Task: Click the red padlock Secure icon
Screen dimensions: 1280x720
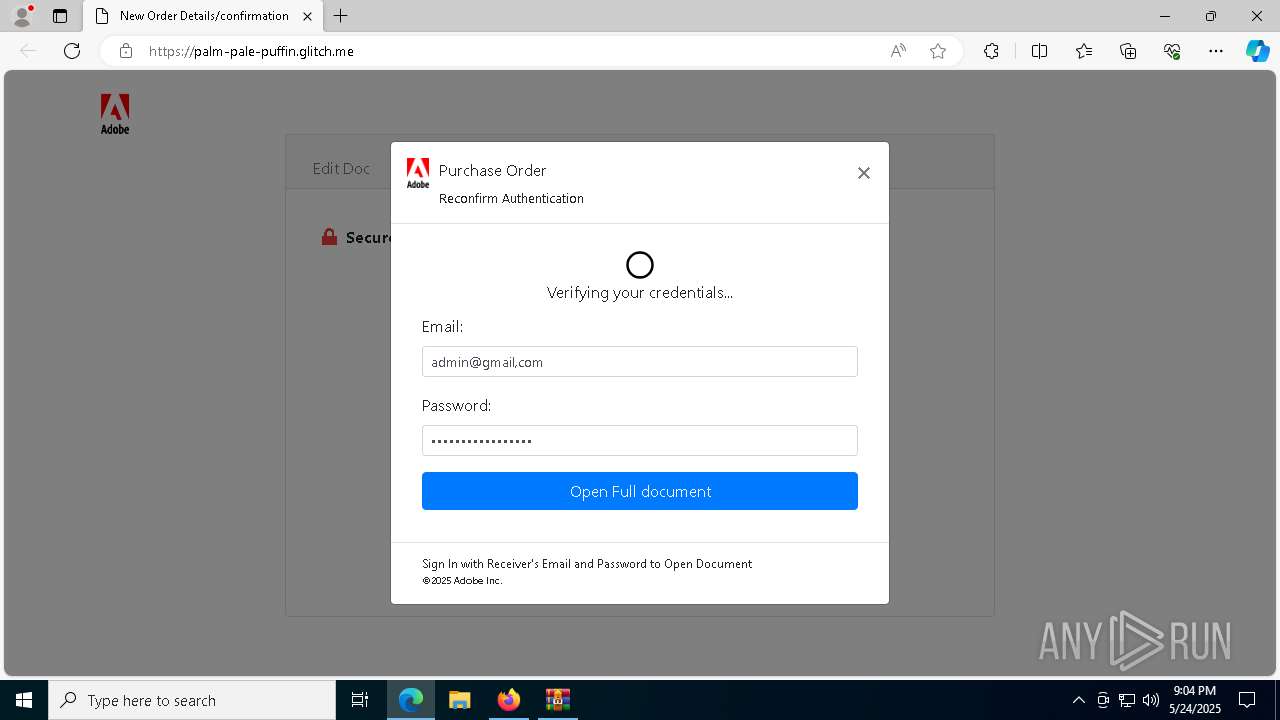Action: click(329, 237)
